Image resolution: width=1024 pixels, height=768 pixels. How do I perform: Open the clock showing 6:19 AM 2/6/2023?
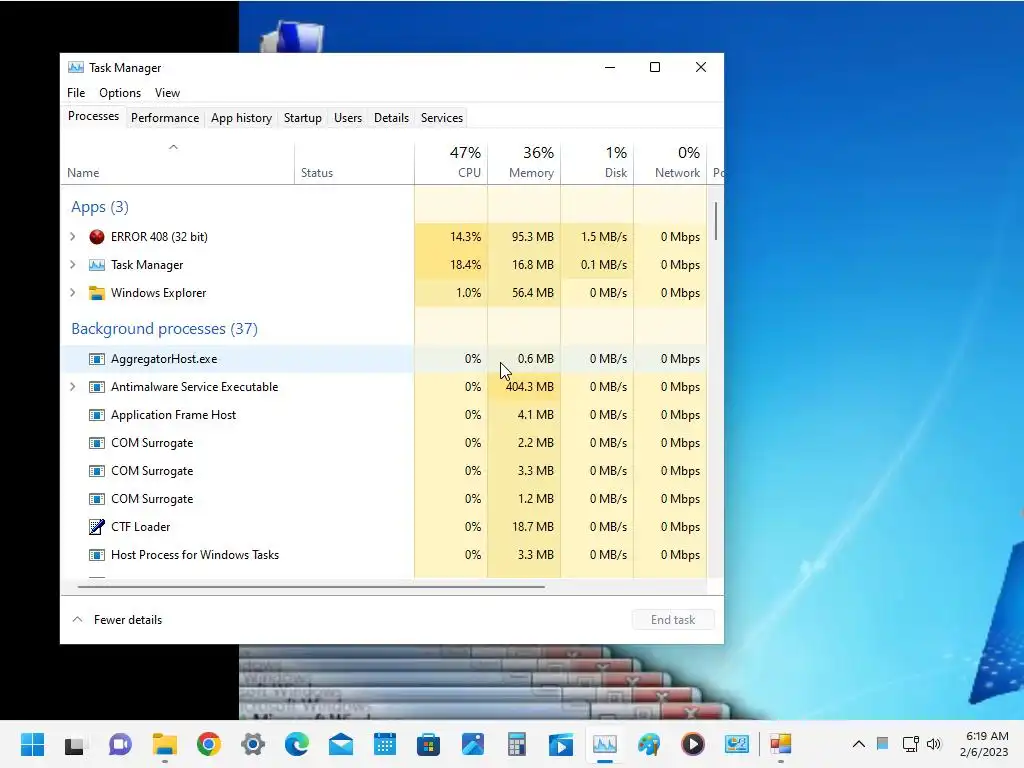pyautogui.click(x=984, y=744)
